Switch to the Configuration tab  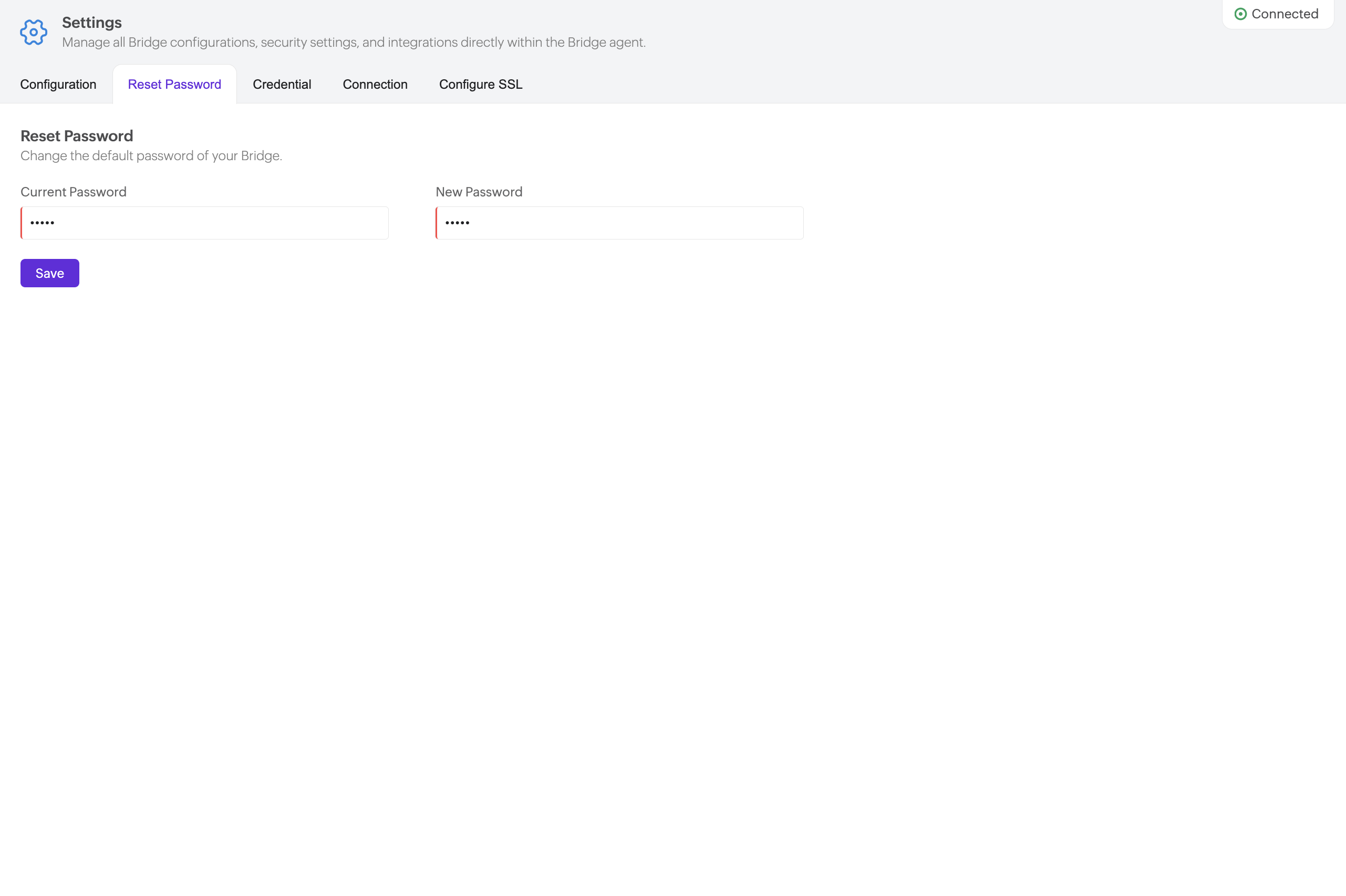click(58, 85)
